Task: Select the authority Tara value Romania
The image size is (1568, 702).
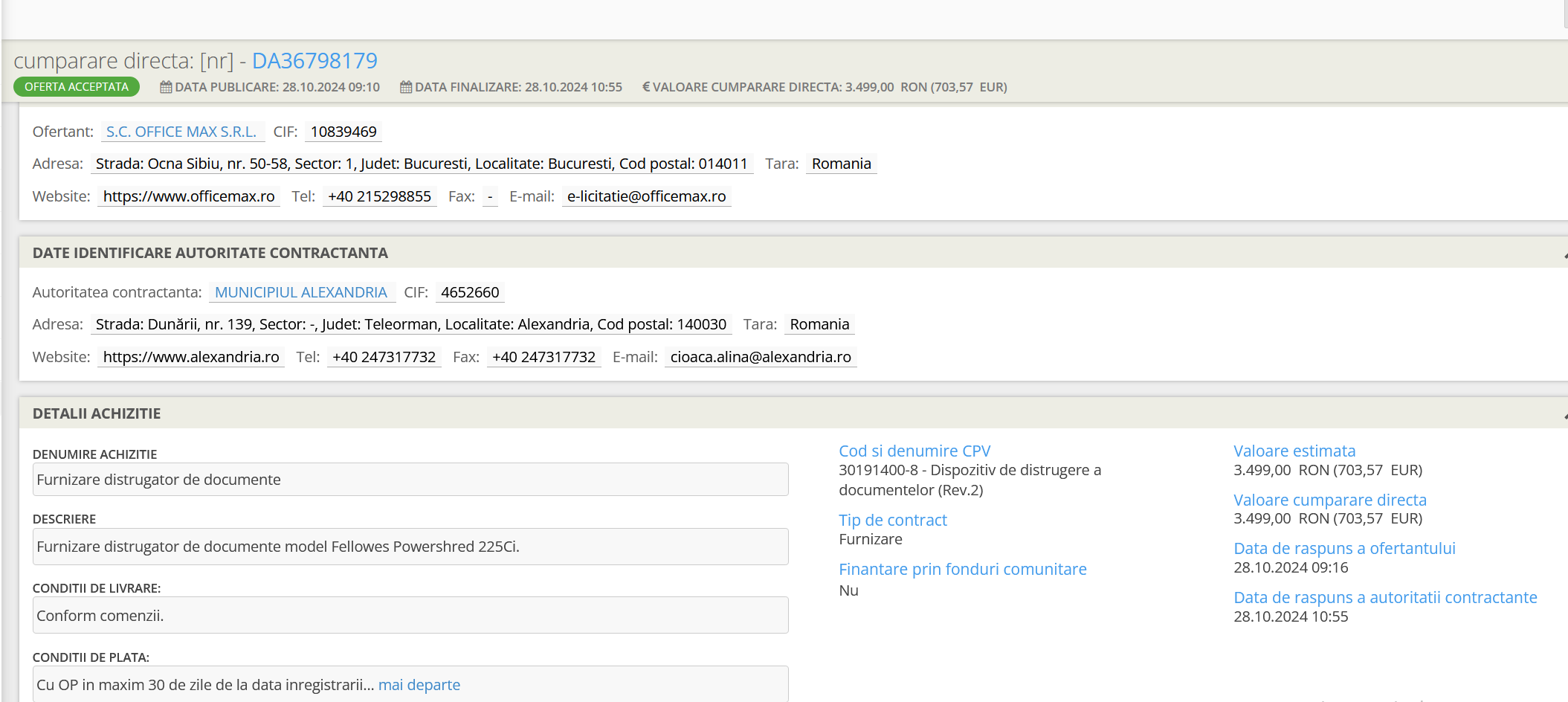Action: point(819,324)
